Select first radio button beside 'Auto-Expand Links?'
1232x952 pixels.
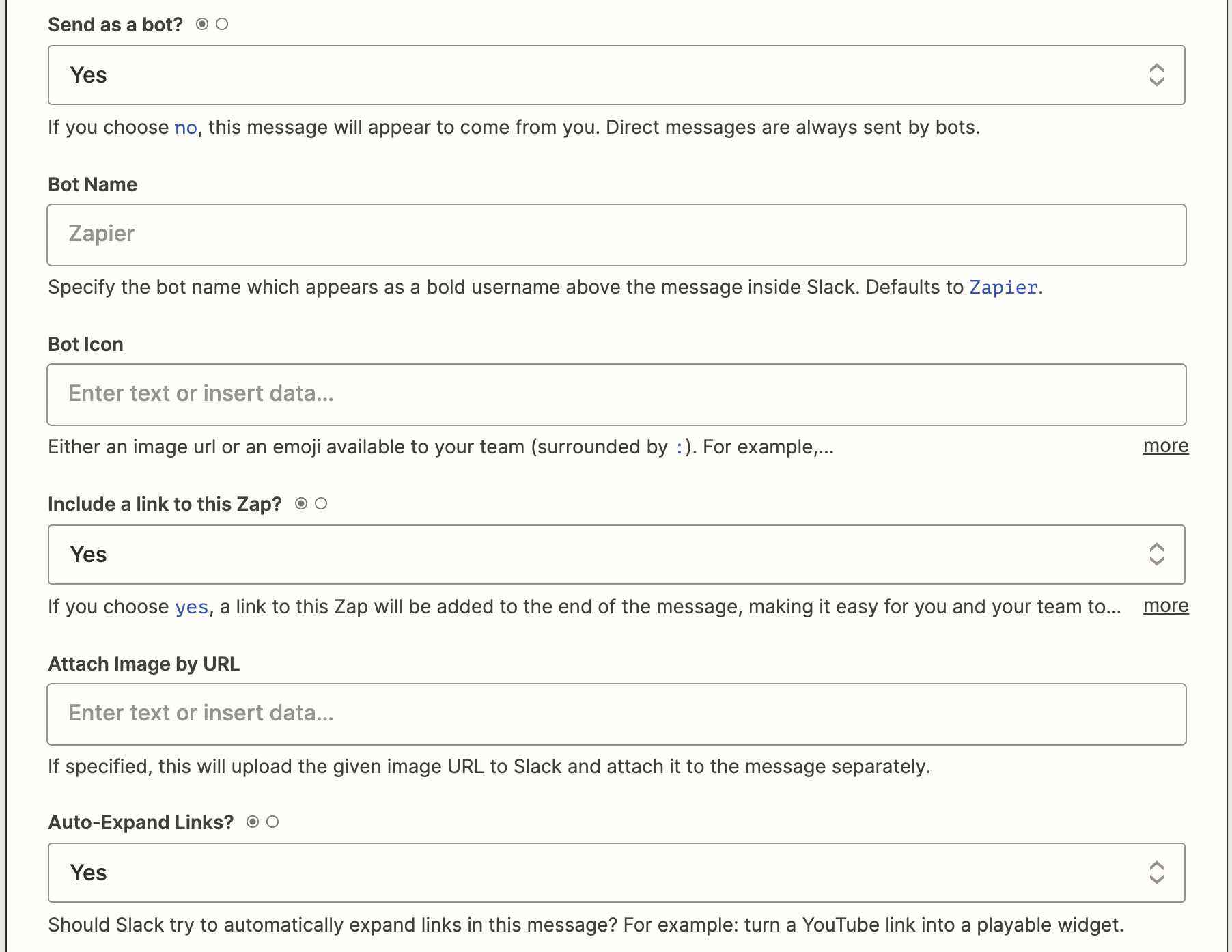[253, 822]
